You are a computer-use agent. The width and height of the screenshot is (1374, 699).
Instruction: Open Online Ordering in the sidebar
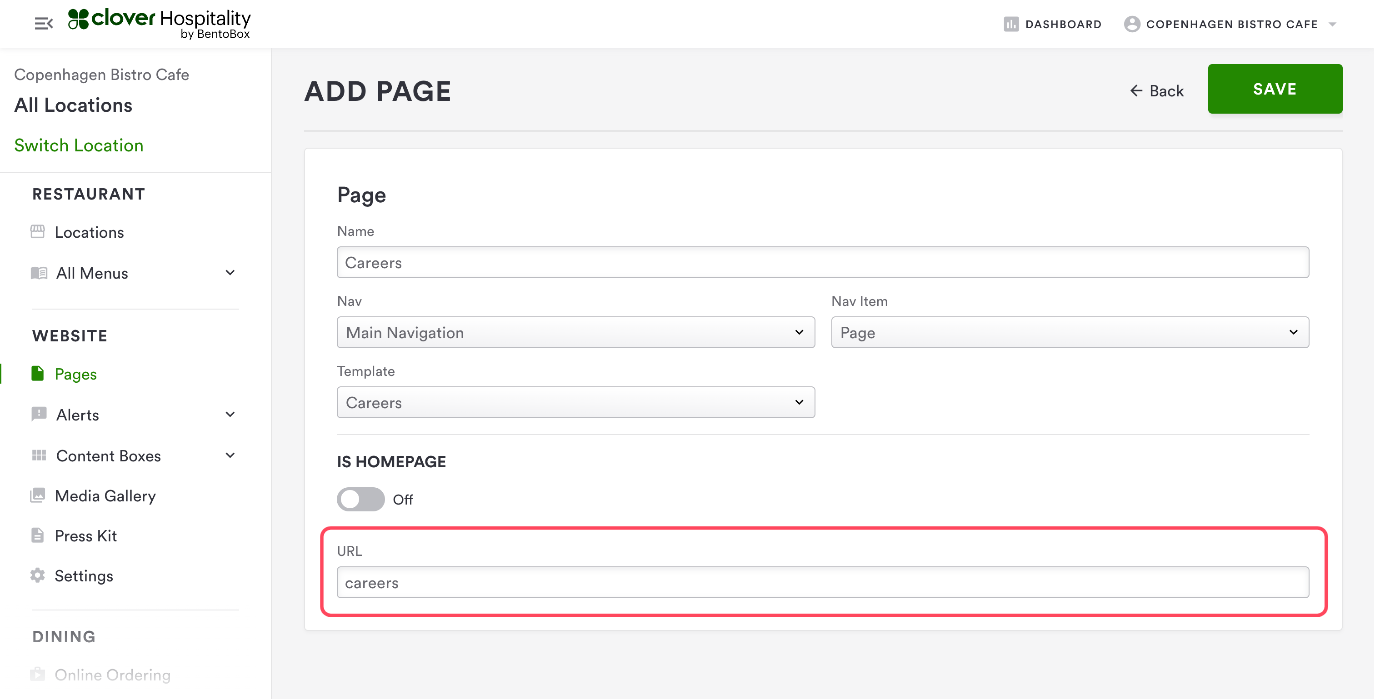[112, 675]
